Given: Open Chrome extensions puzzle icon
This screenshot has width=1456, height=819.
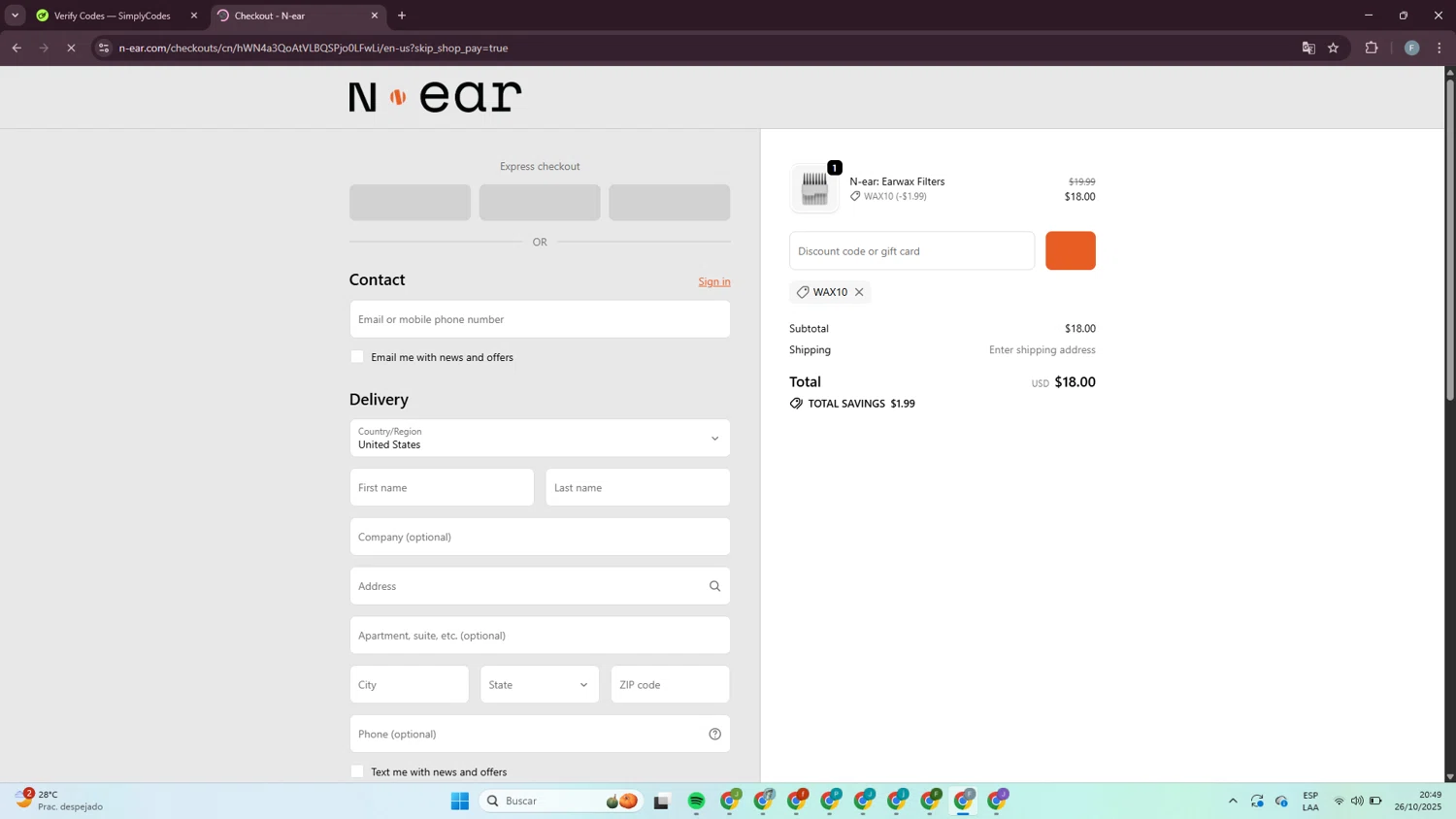Looking at the screenshot, I should click(x=1372, y=48).
